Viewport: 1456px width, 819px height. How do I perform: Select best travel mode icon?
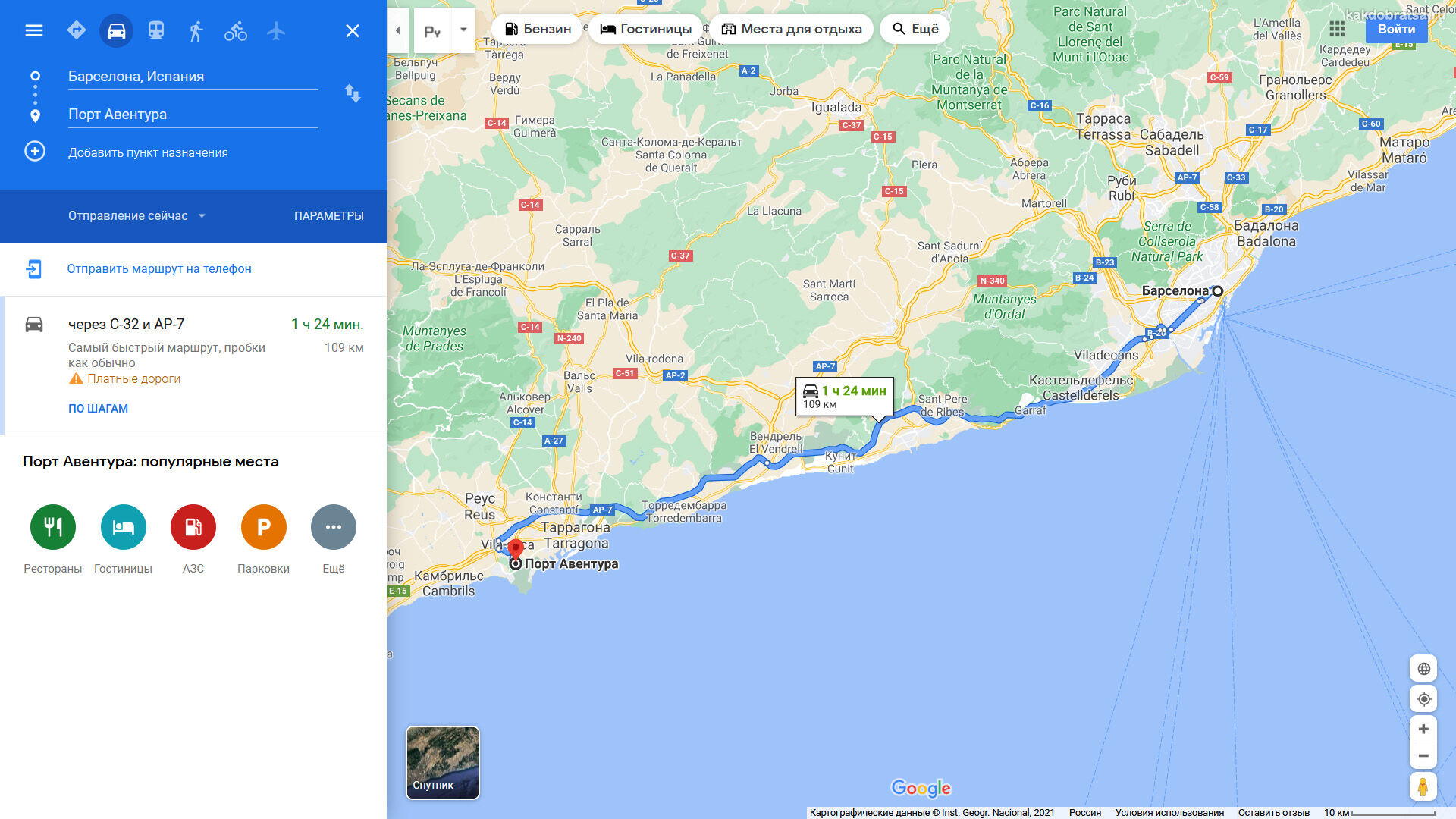(x=77, y=30)
